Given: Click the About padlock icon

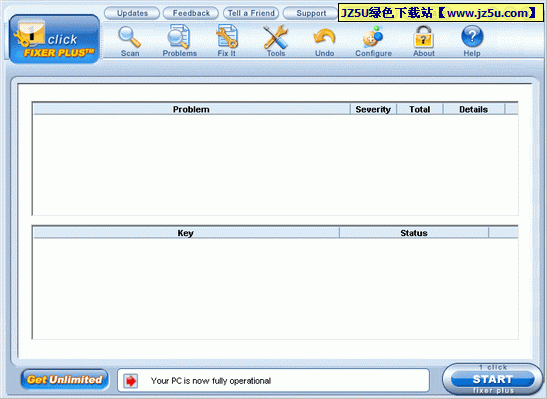Looking at the screenshot, I should click(423, 37).
